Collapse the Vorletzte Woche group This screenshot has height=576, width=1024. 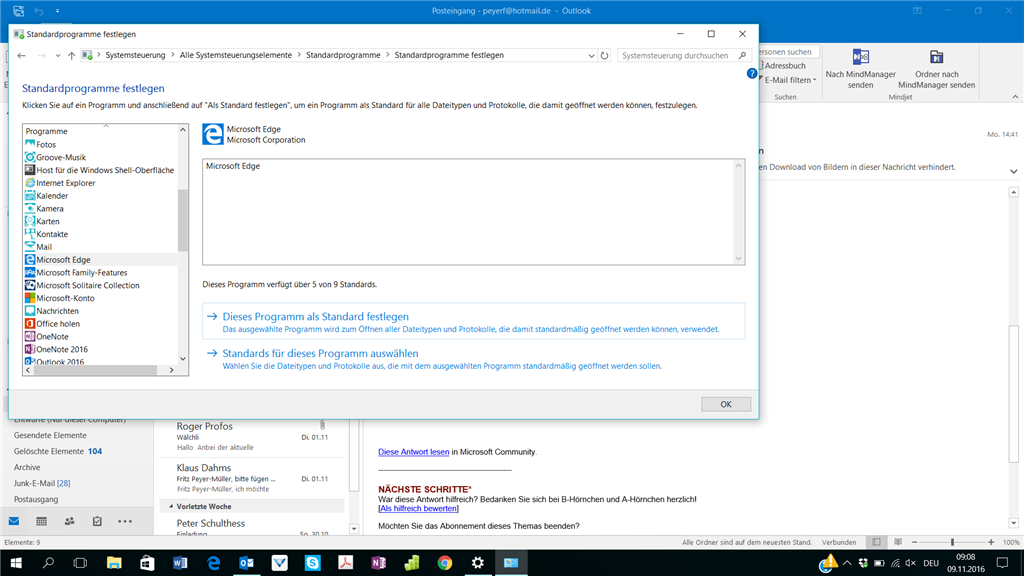click(x=171, y=506)
